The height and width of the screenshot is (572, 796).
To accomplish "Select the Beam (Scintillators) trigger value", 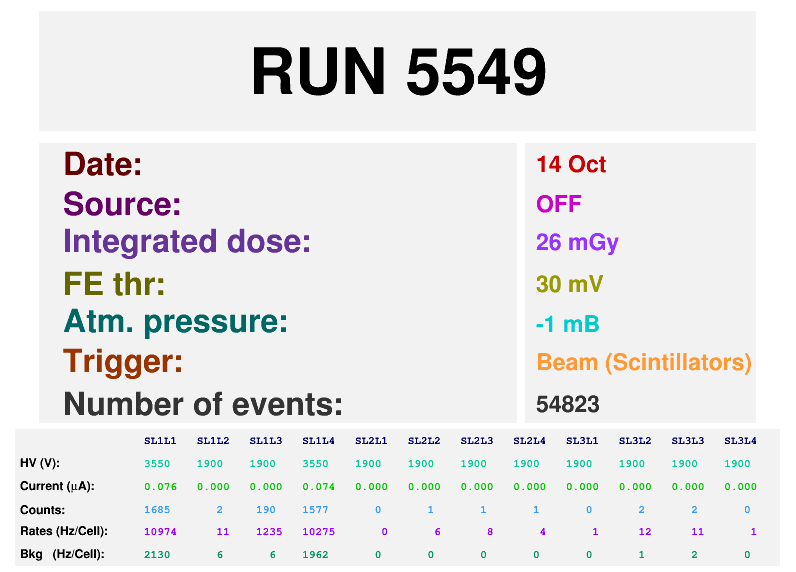I will pyautogui.click(x=644, y=362).
